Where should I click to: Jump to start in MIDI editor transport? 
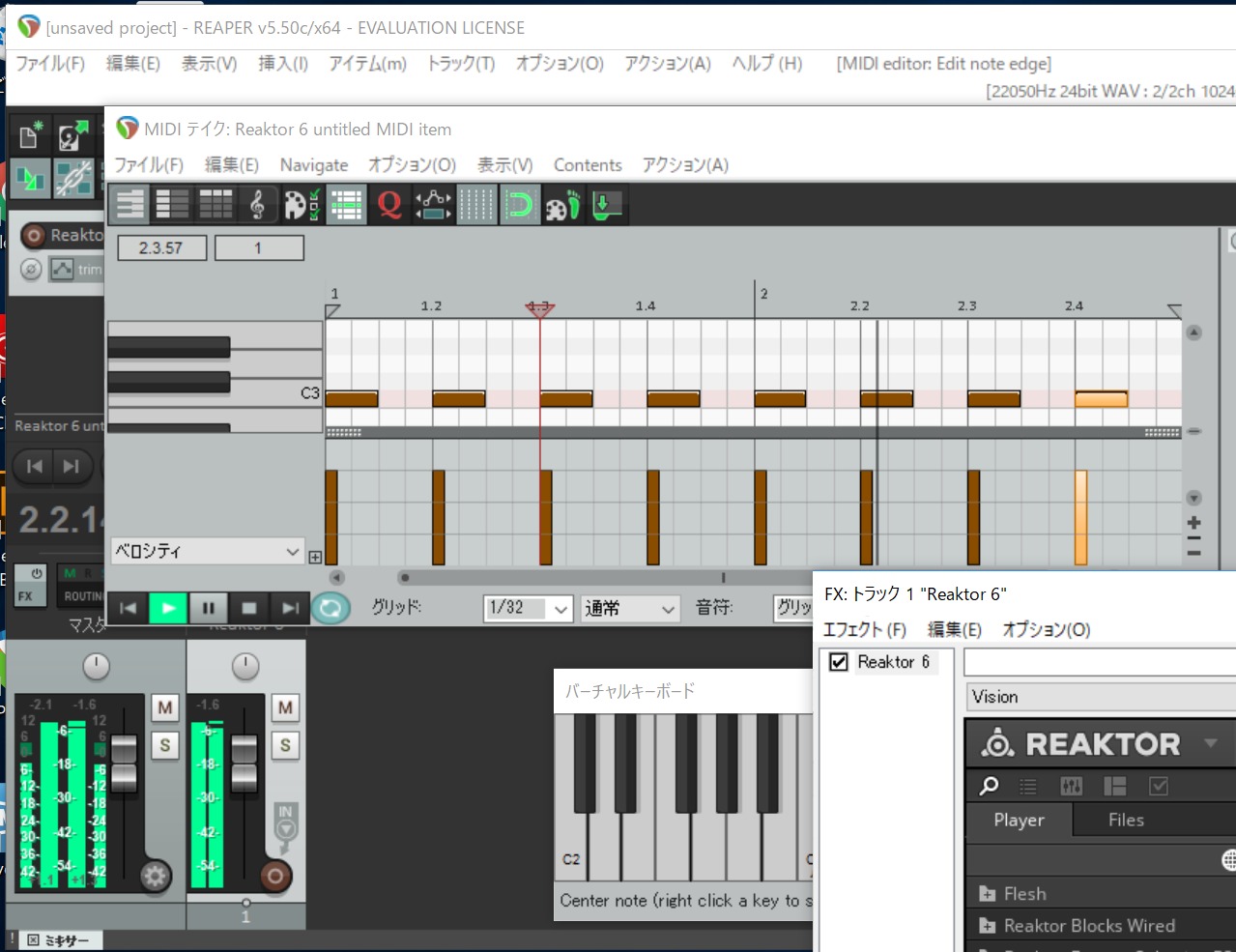click(128, 608)
